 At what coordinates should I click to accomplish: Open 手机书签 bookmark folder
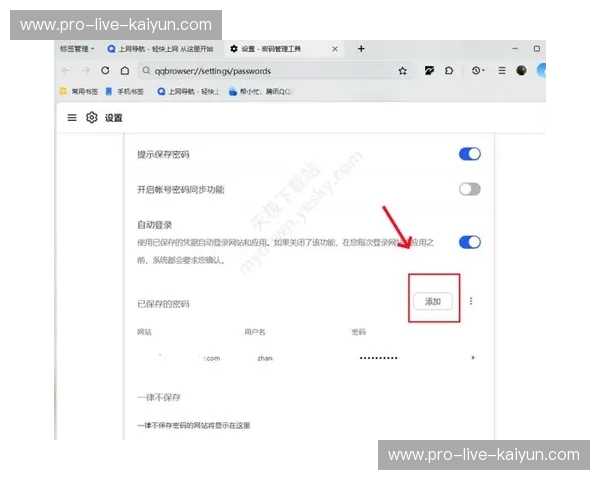click(x=124, y=91)
